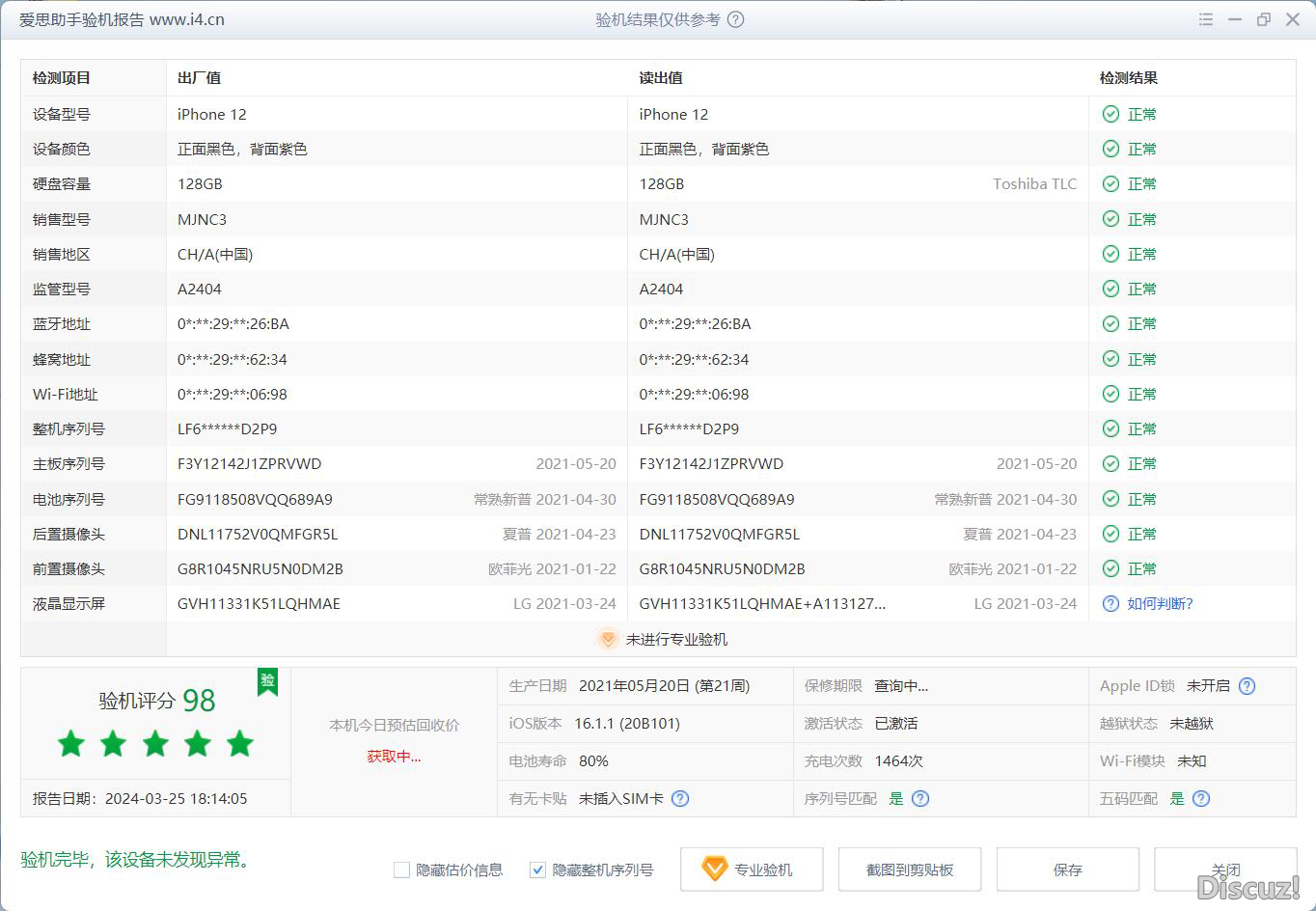
Task: Click the Toshiba TLC label
Action: (1035, 183)
